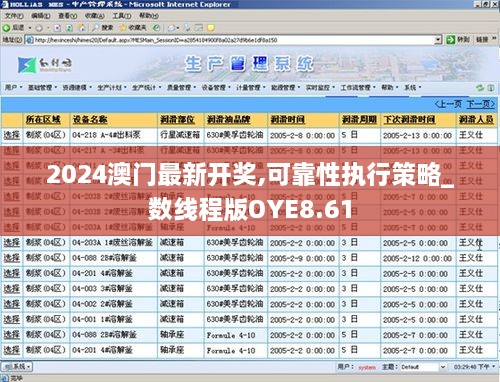Click the Refresh icon in IE toolbar
This screenshot has width=500, height=382.
pos(69,28)
